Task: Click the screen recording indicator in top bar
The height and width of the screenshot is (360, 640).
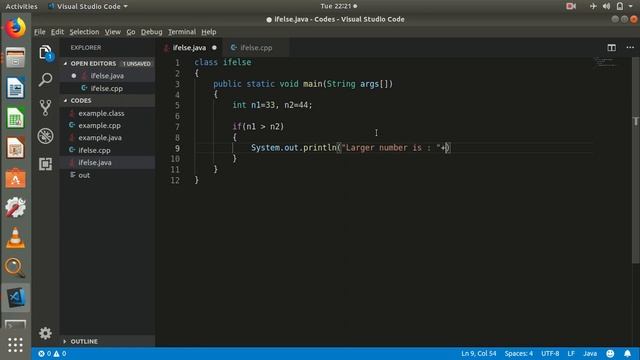Action: (x=571, y=6)
